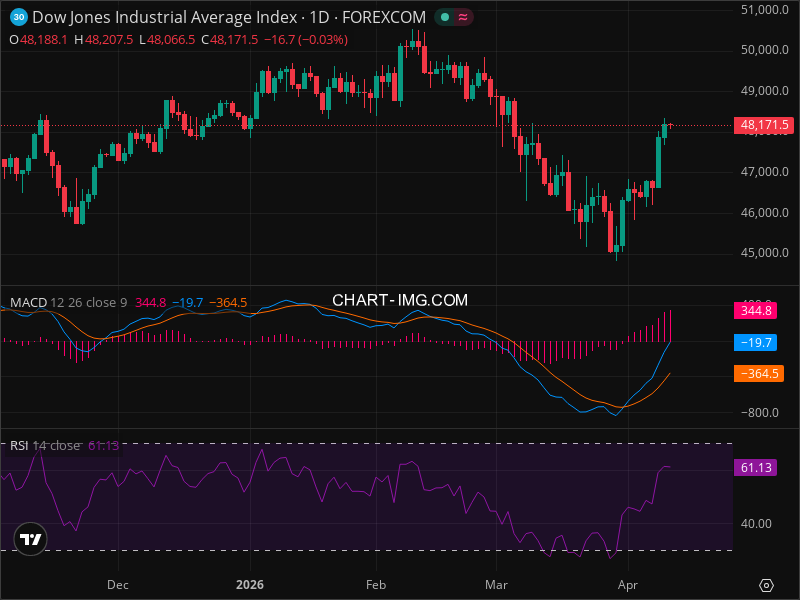The image size is (800, 600).
Task: Click the RSI value label 61.13
Action: click(756, 467)
